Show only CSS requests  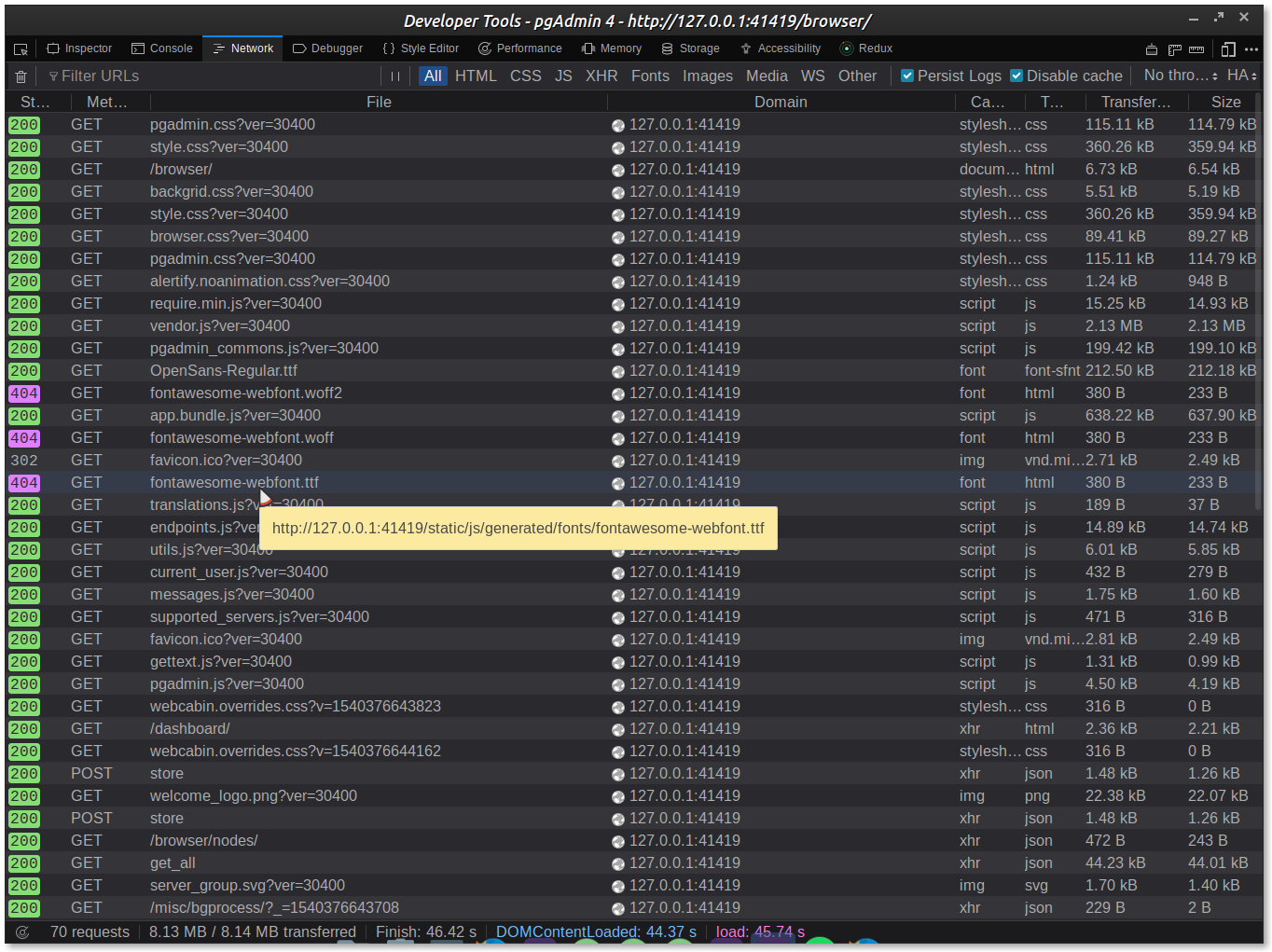coord(525,76)
